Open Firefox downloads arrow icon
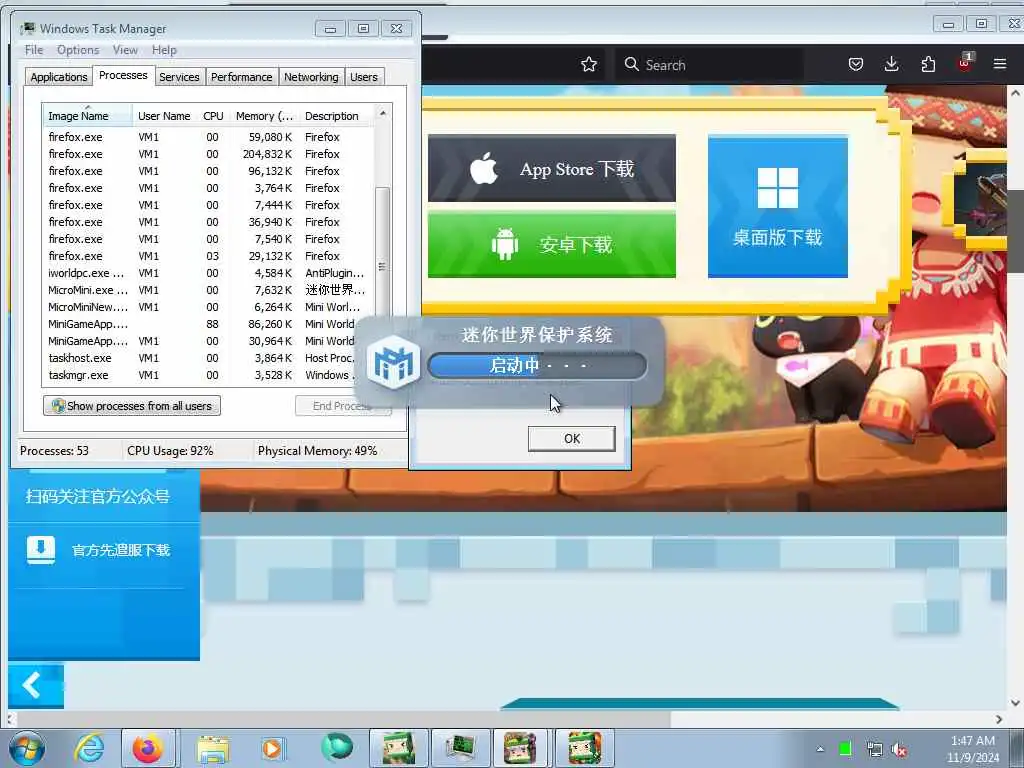This screenshot has height=768, width=1024. point(891,64)
